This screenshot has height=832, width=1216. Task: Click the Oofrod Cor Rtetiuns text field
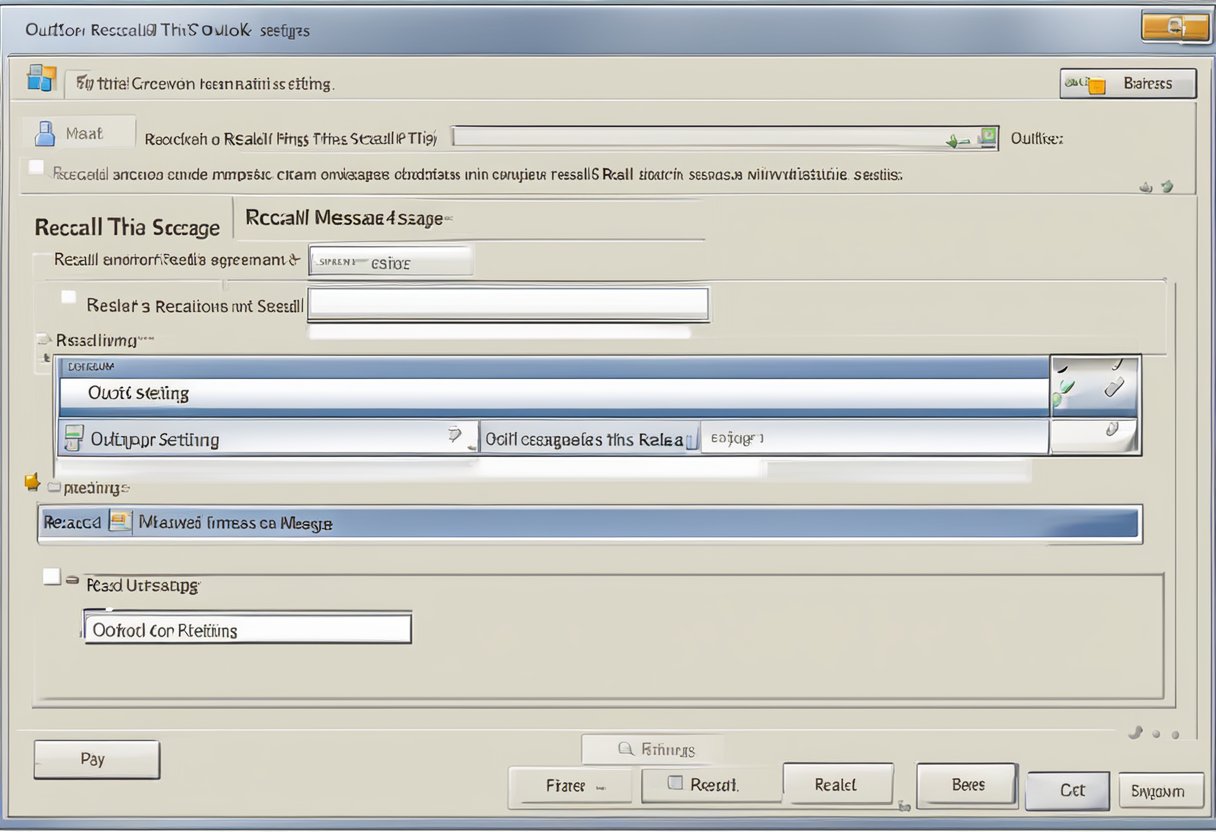point(247,630)
